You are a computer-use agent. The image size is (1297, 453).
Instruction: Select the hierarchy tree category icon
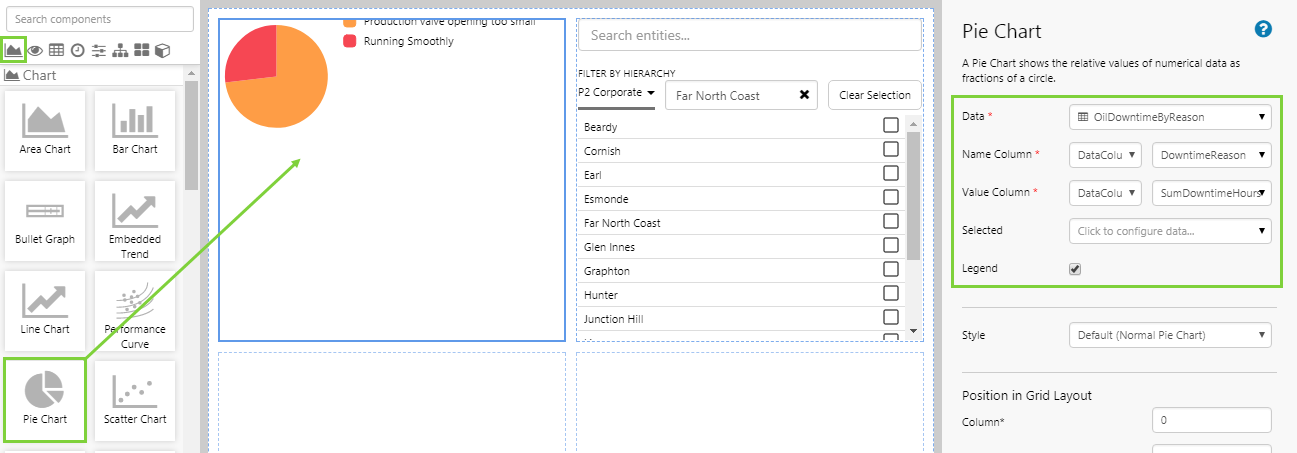(x=120, y=50)
